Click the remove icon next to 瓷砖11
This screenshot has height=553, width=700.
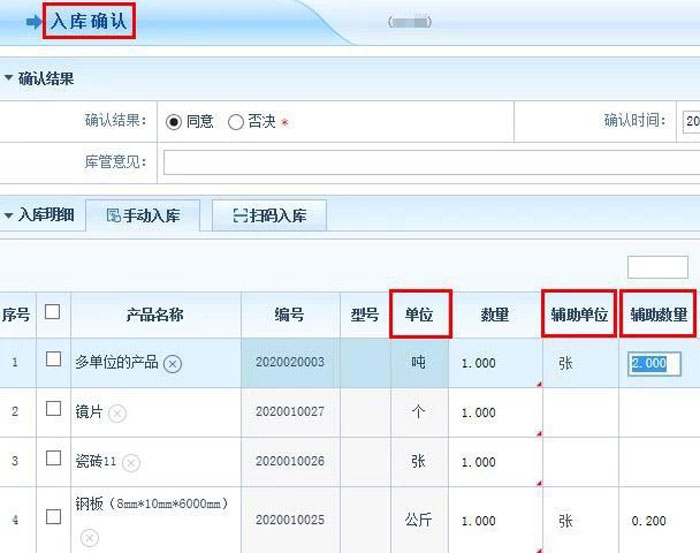point(131,463)
